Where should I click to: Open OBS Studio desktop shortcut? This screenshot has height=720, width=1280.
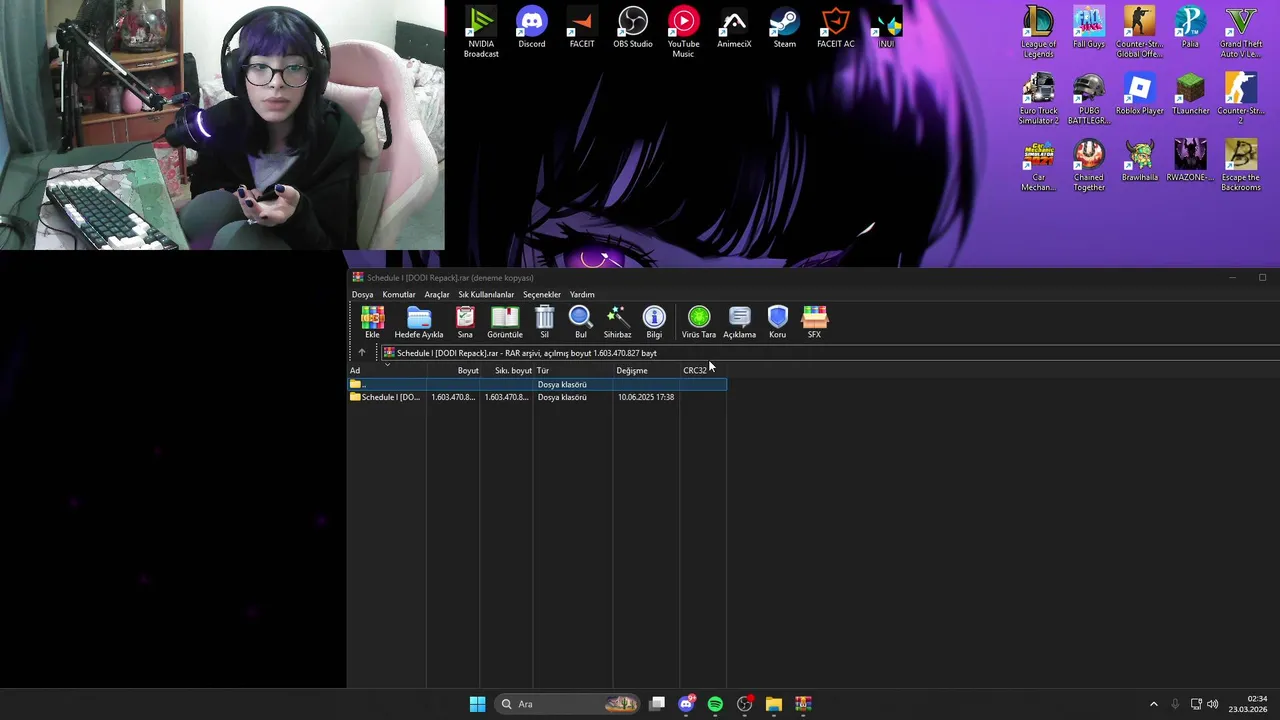(633, 28)
